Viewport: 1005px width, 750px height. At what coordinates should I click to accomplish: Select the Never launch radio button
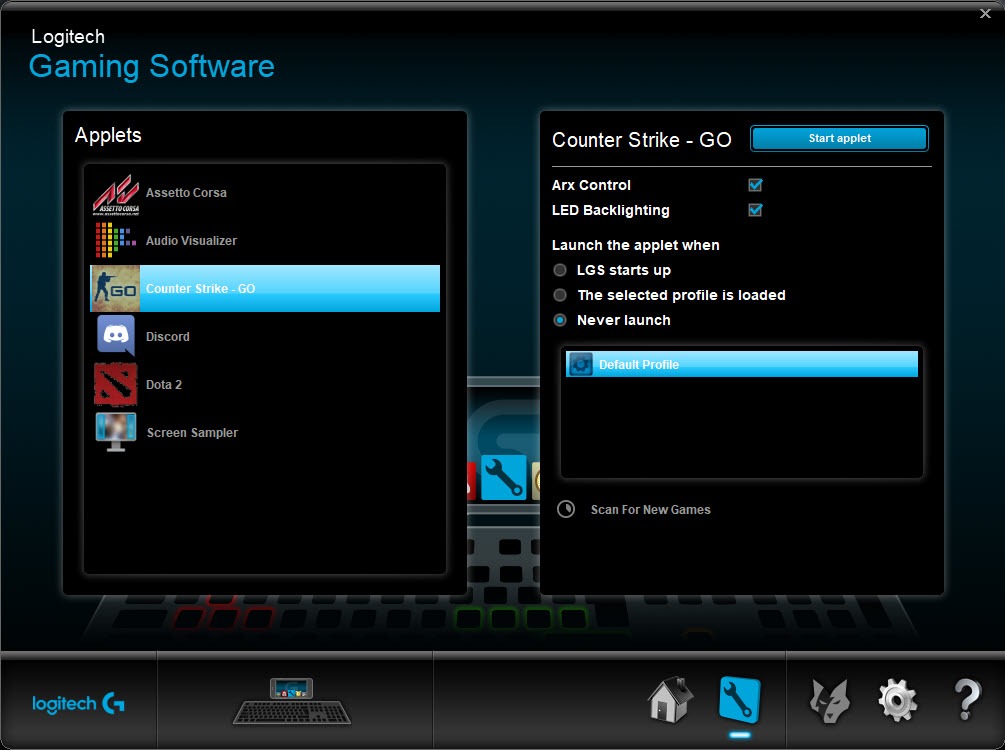tap(560, 320)
